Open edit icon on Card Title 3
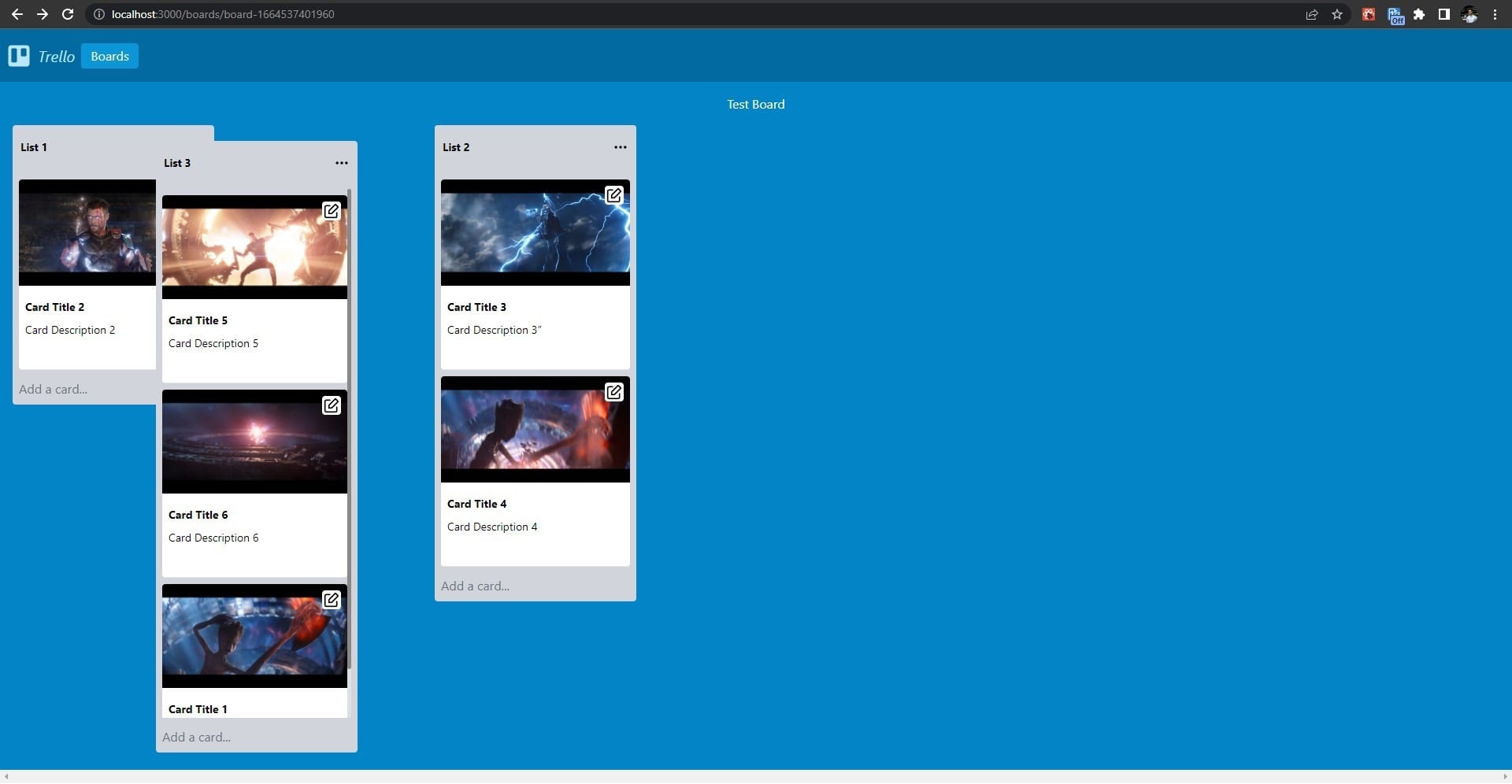Screen dimensions: 1512x784 (x=613, y=195)
